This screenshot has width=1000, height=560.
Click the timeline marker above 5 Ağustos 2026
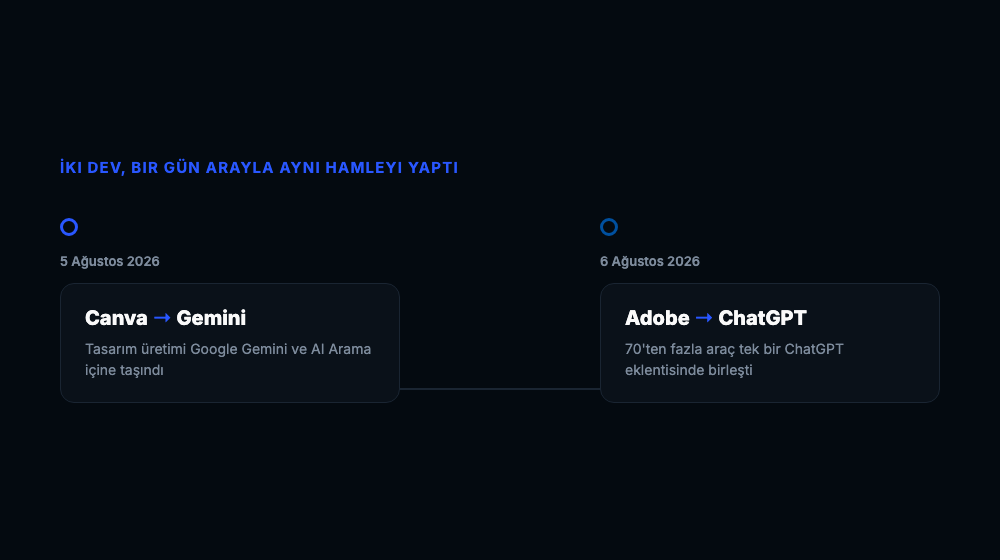[x=69, y=227]
